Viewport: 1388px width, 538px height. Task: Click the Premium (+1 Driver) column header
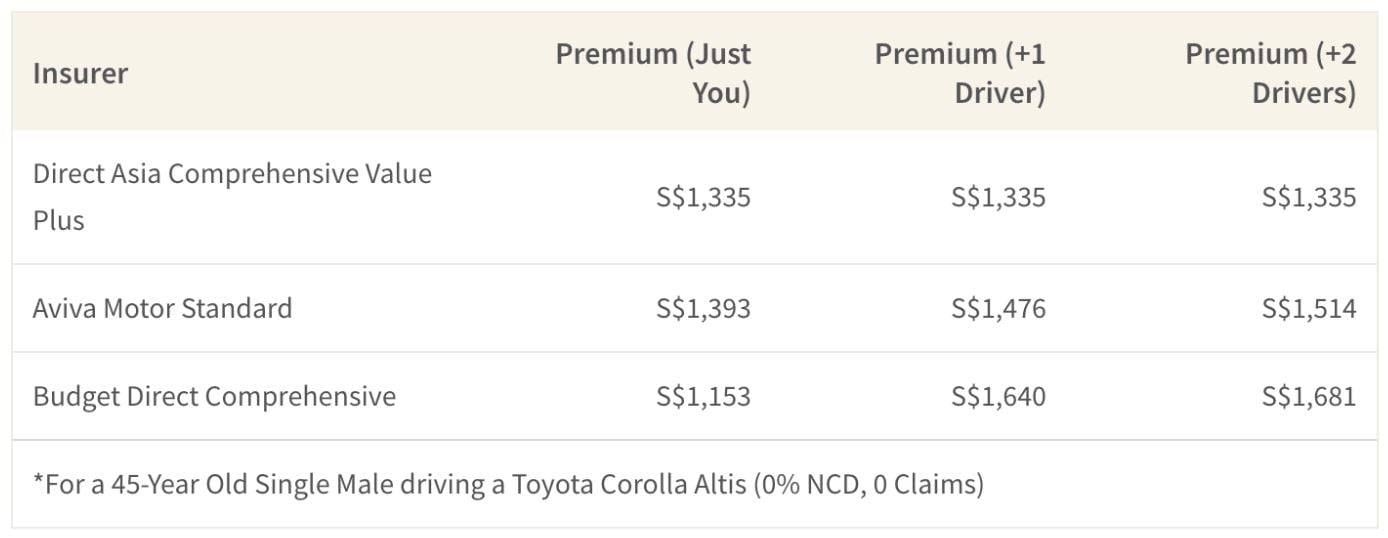(960, 73)
